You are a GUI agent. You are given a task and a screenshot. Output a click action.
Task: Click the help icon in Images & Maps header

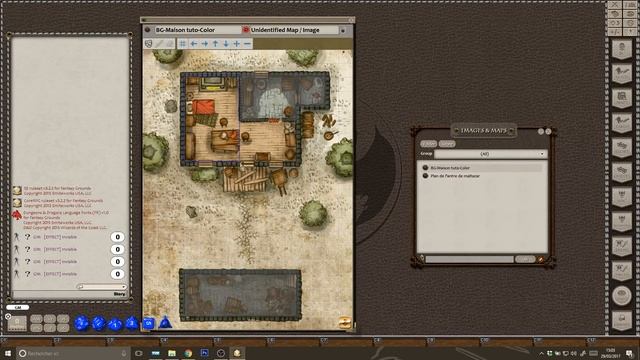(x=541, y=131)
